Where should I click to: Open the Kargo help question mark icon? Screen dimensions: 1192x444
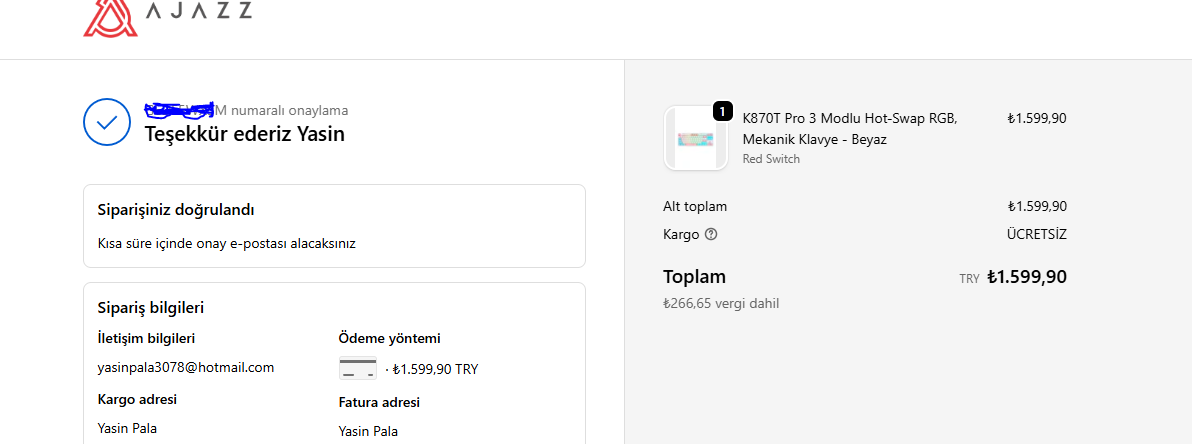click(711, 235)
